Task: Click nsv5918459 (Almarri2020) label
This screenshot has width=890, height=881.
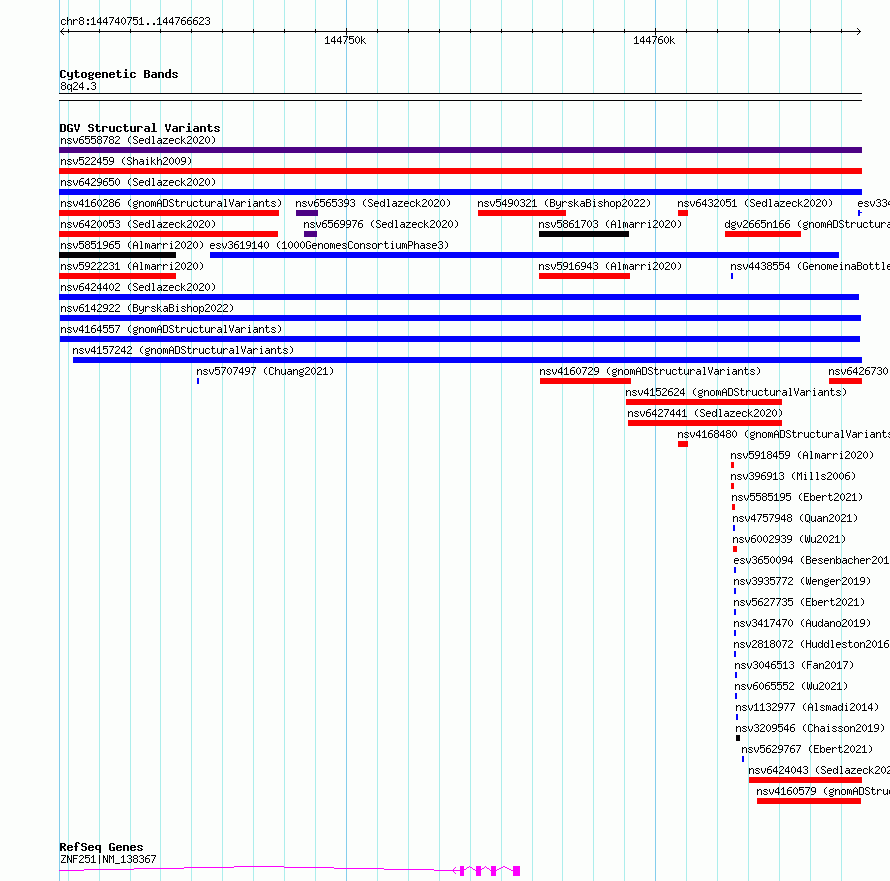Action: click(802, 455)
